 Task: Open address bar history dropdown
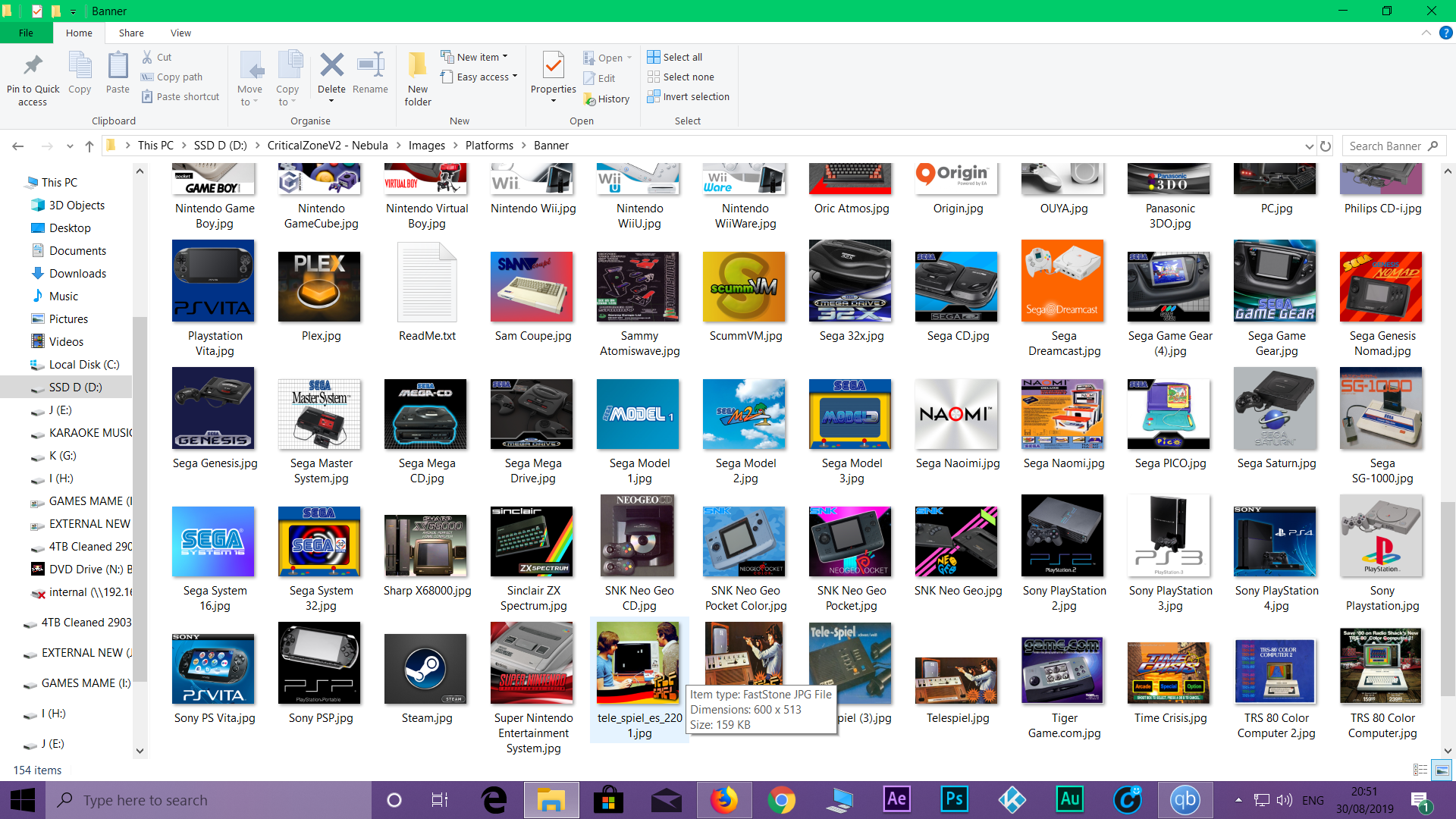1309,146
